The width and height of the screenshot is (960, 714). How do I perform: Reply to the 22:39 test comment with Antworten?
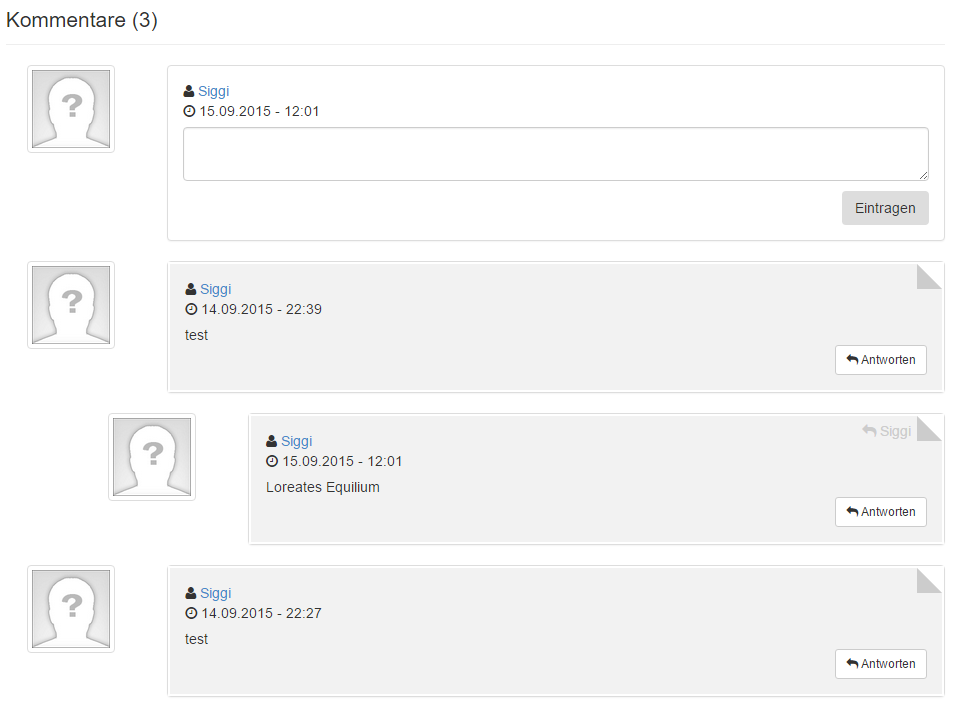(881, 359)
